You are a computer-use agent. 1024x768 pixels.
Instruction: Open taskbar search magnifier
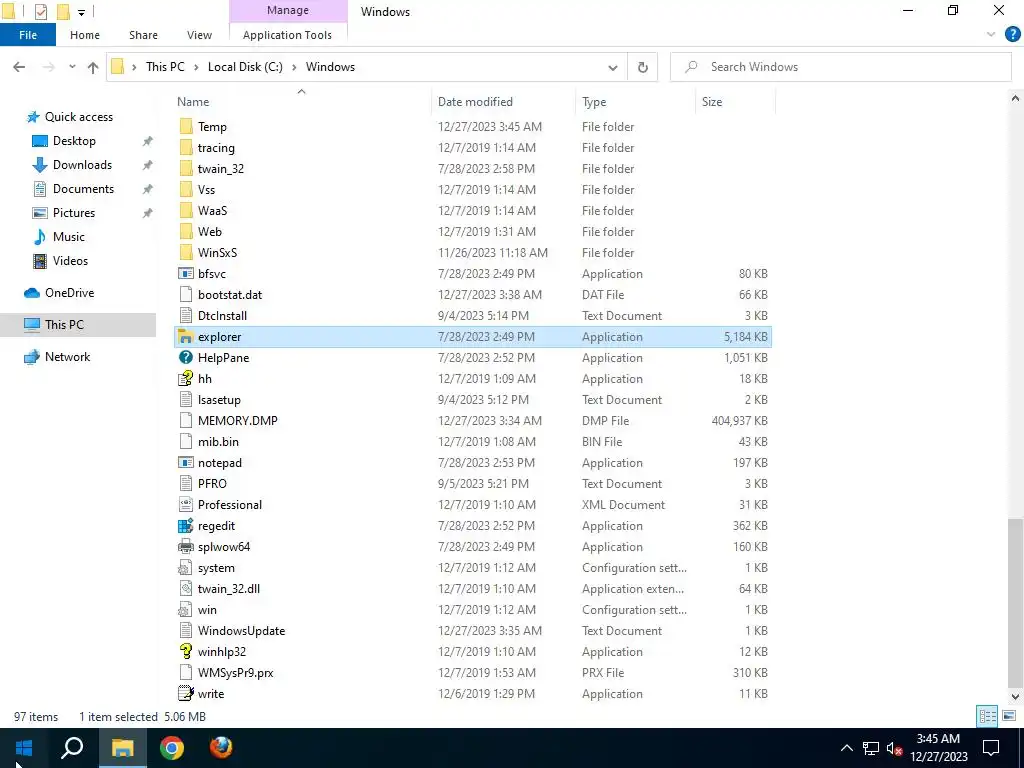(x=72, y=748)
